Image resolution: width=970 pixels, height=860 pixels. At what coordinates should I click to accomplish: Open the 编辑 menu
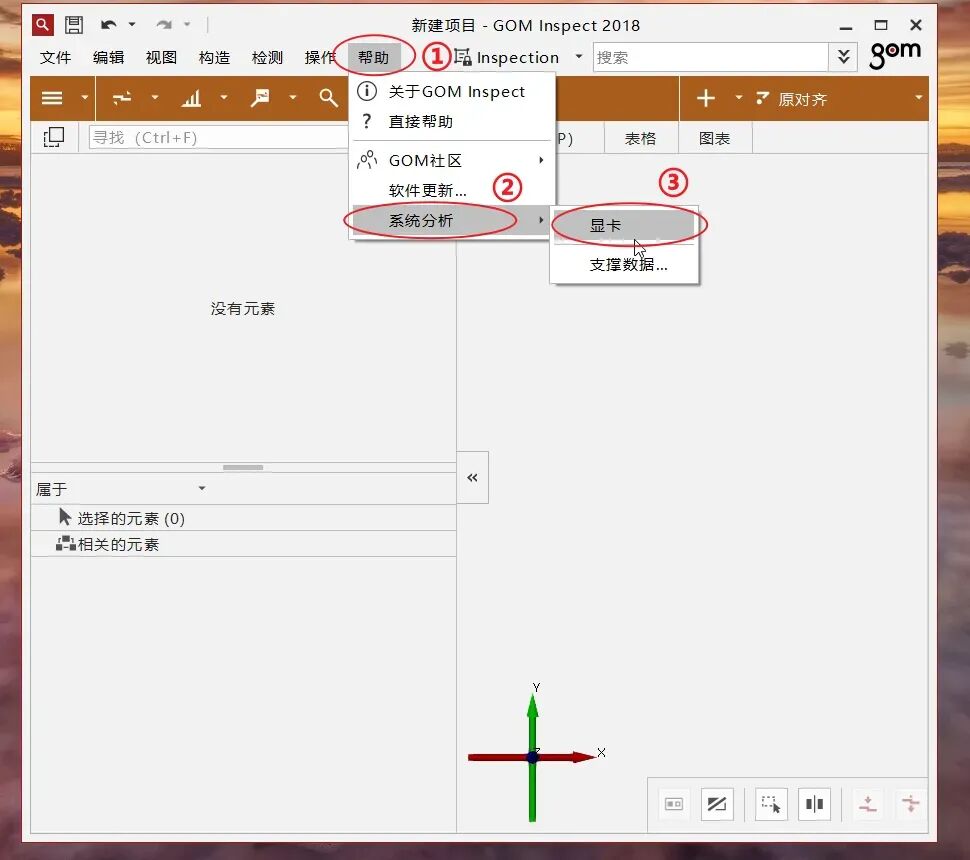point(108,58)
